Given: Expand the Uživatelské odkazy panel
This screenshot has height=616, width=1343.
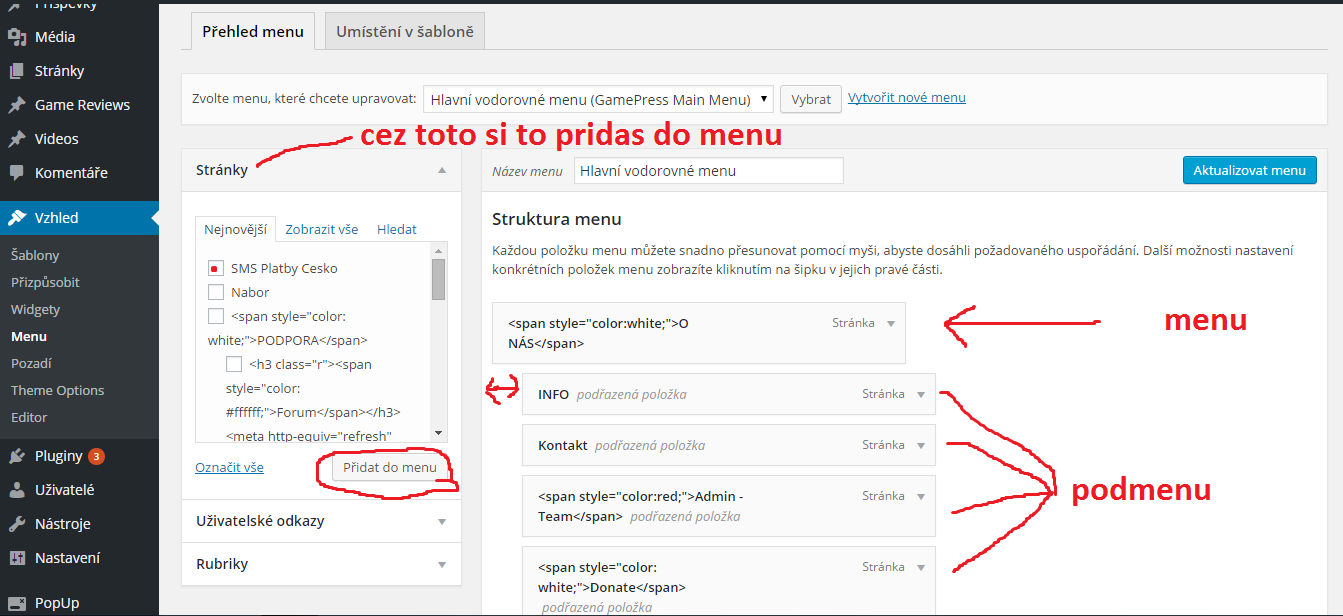Looking at the screenshot, I should 441,521.
